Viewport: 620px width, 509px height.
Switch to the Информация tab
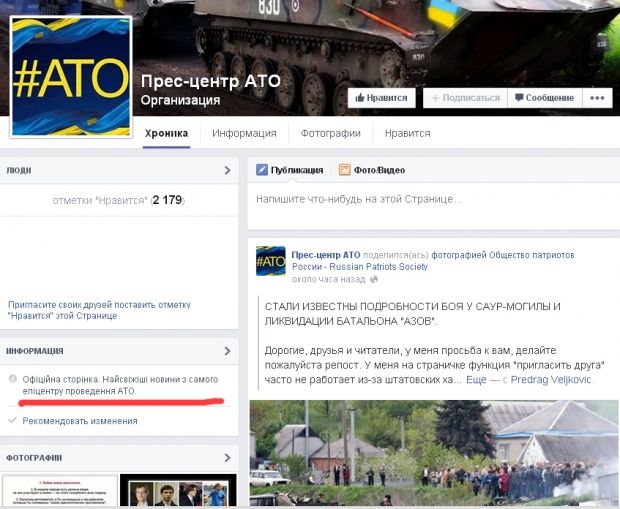tap(244, 133)
